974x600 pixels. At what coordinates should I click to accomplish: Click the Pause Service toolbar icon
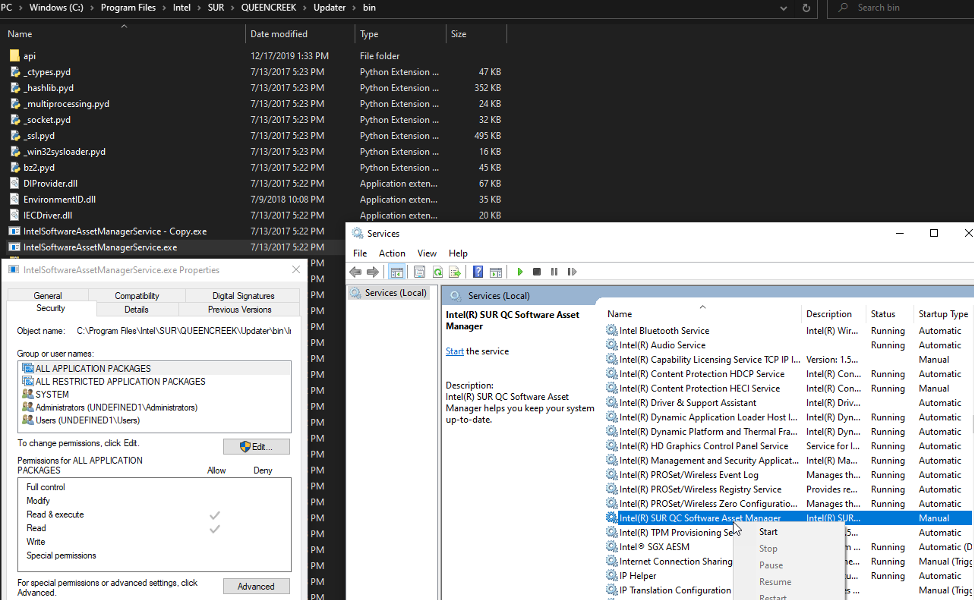554,272
